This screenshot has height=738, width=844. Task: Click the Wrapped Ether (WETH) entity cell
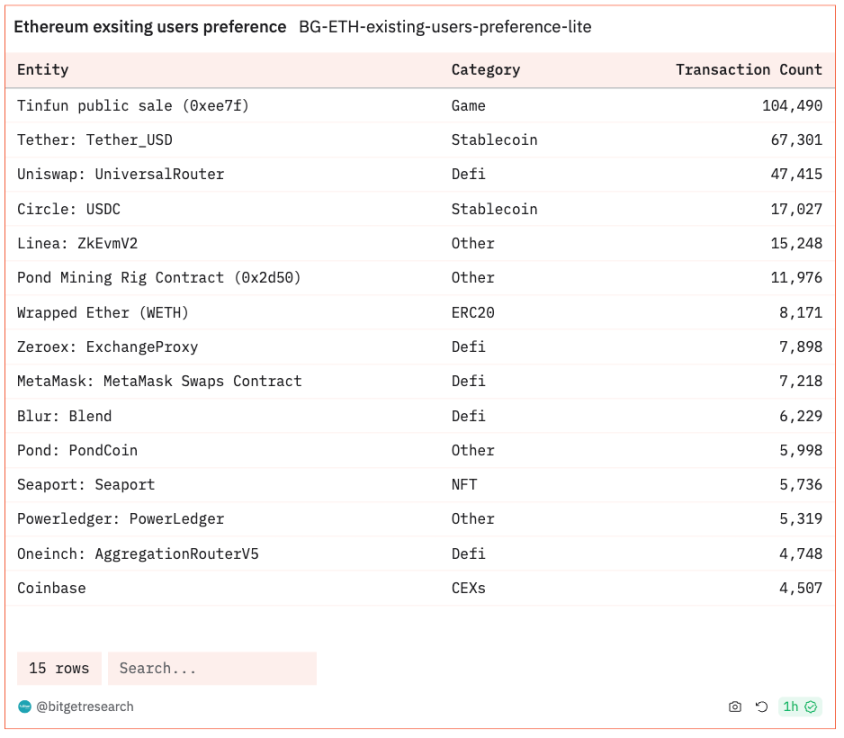point(103,312)
